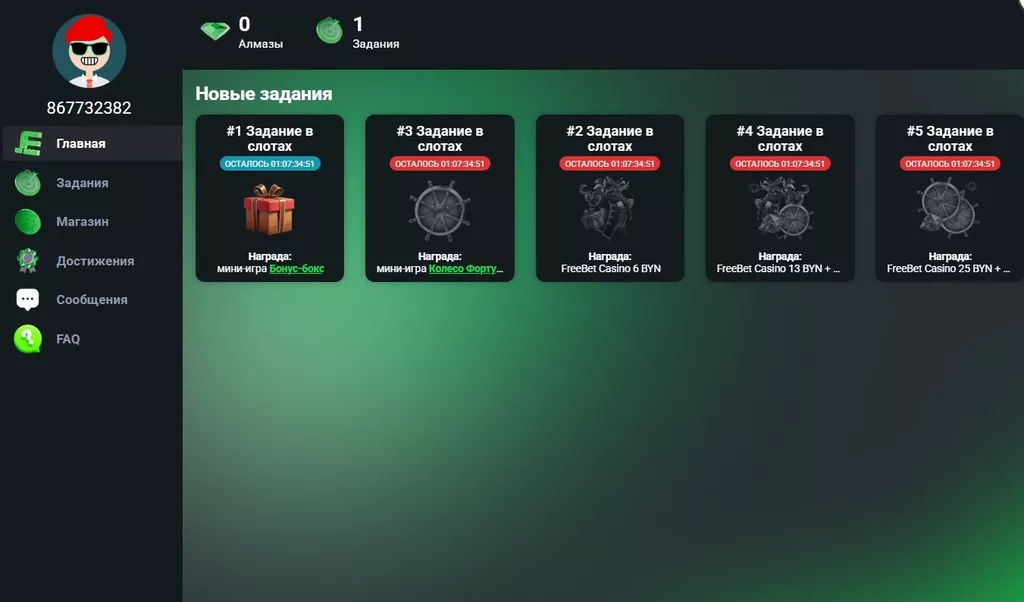Open task card #5 Задание в слотах
This screenshot has height=602, width=1024.
949,198
